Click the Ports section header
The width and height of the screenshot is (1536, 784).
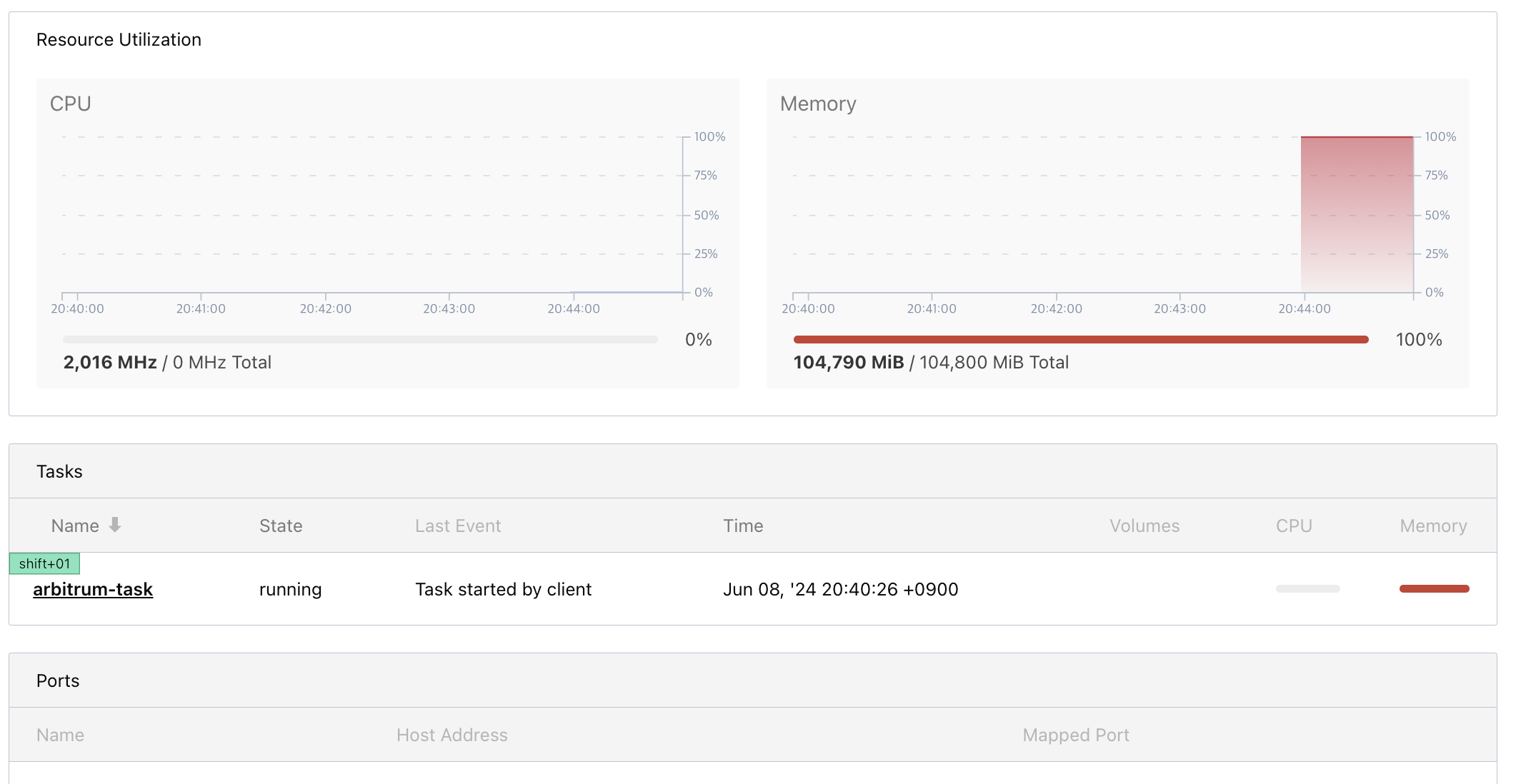click(x=58, y=680)
